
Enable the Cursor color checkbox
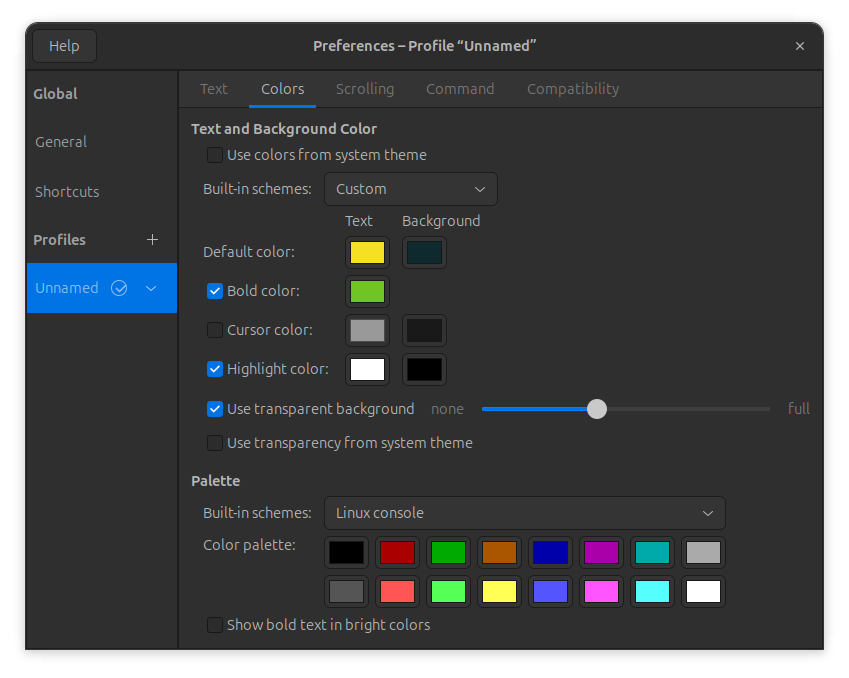[215, 330]
